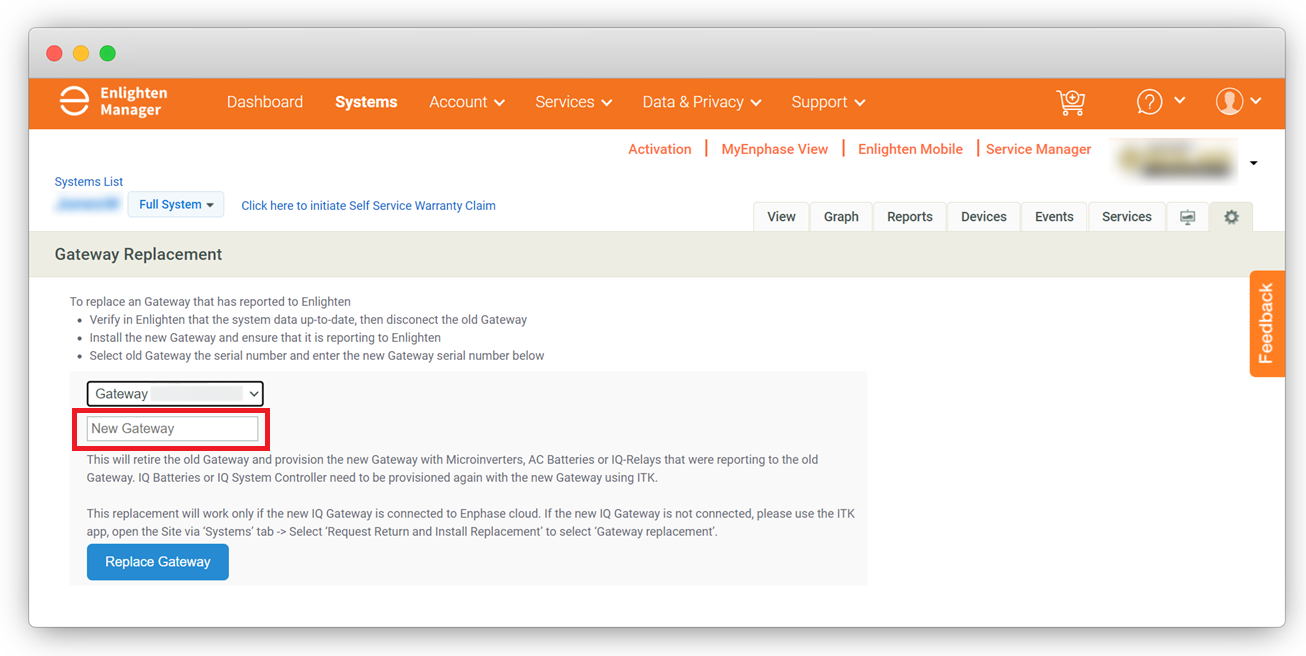Image resolution: width=1306 pixels, height=656 pixels.
Task: Focus the New Gateway serial field
Action: click(x=172, y=429)
